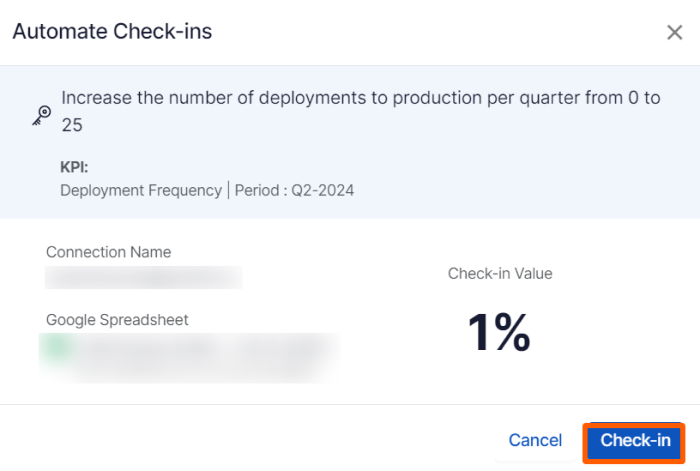This screenshot has height=471, width=700.
Task: Click the Automate Check-ins title
Action: point(112,32)
